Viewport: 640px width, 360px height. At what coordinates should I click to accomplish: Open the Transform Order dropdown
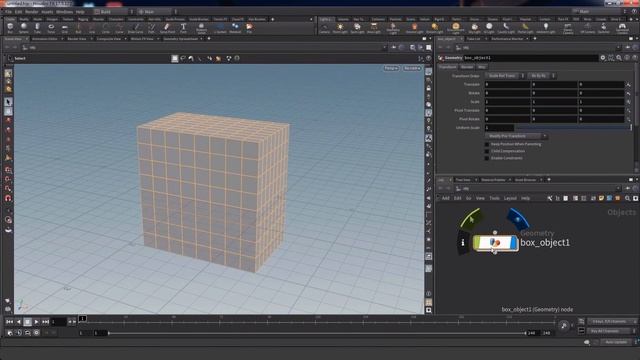click(x=504, y=76)
